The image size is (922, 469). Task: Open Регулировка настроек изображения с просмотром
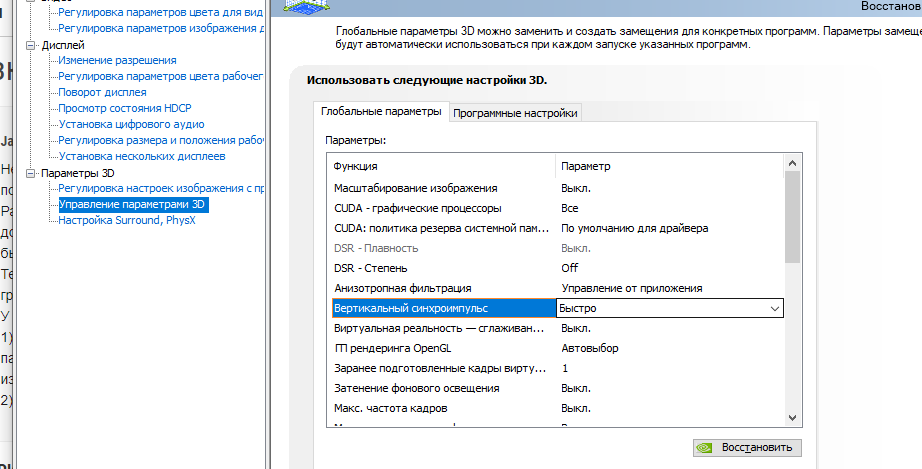pos(161,189)
